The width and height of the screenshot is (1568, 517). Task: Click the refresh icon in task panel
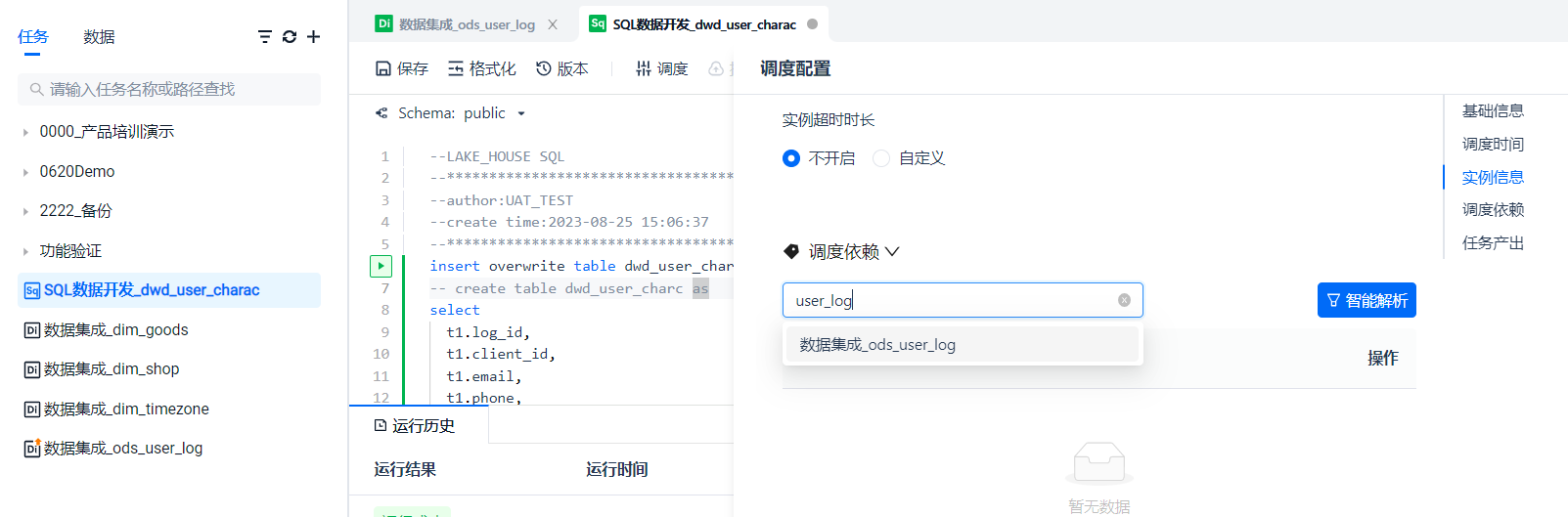pyautogui.click(x=290, y=36)
